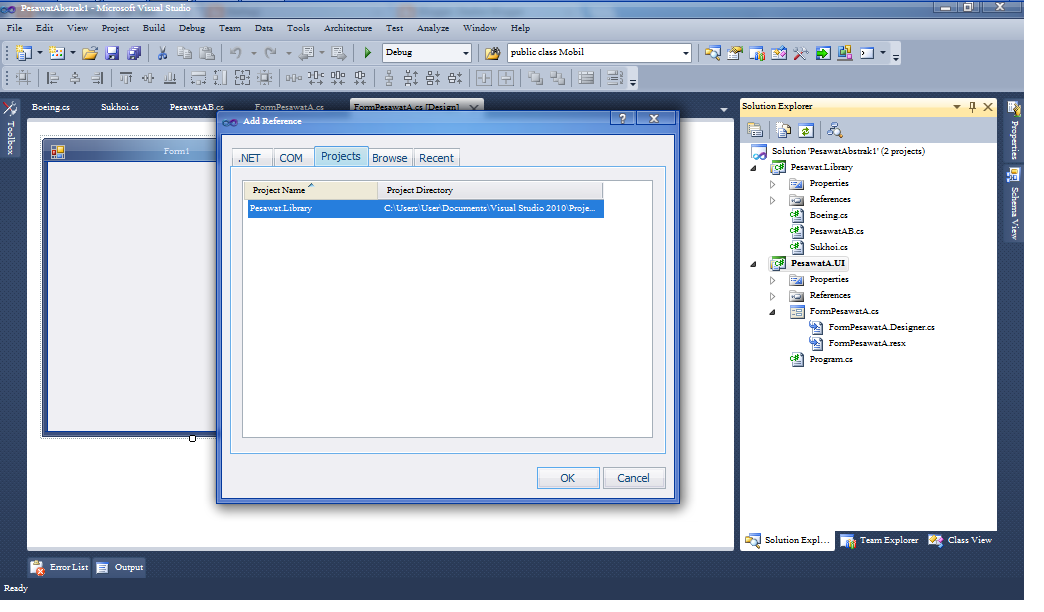Open the Project menu
The width and height of the screenshot is (1044, 612).
coord(115,28)
